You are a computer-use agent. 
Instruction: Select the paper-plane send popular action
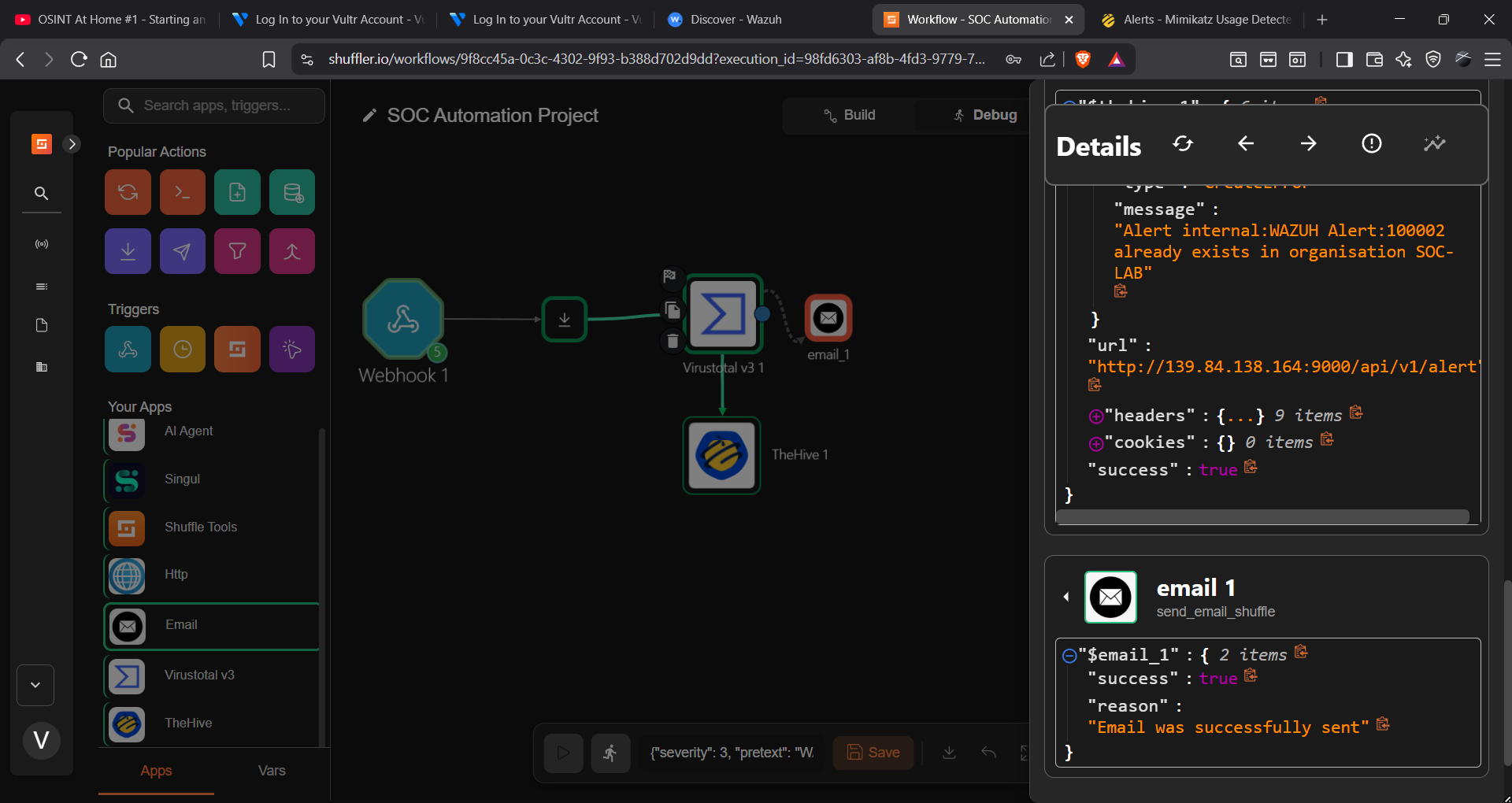183,251
